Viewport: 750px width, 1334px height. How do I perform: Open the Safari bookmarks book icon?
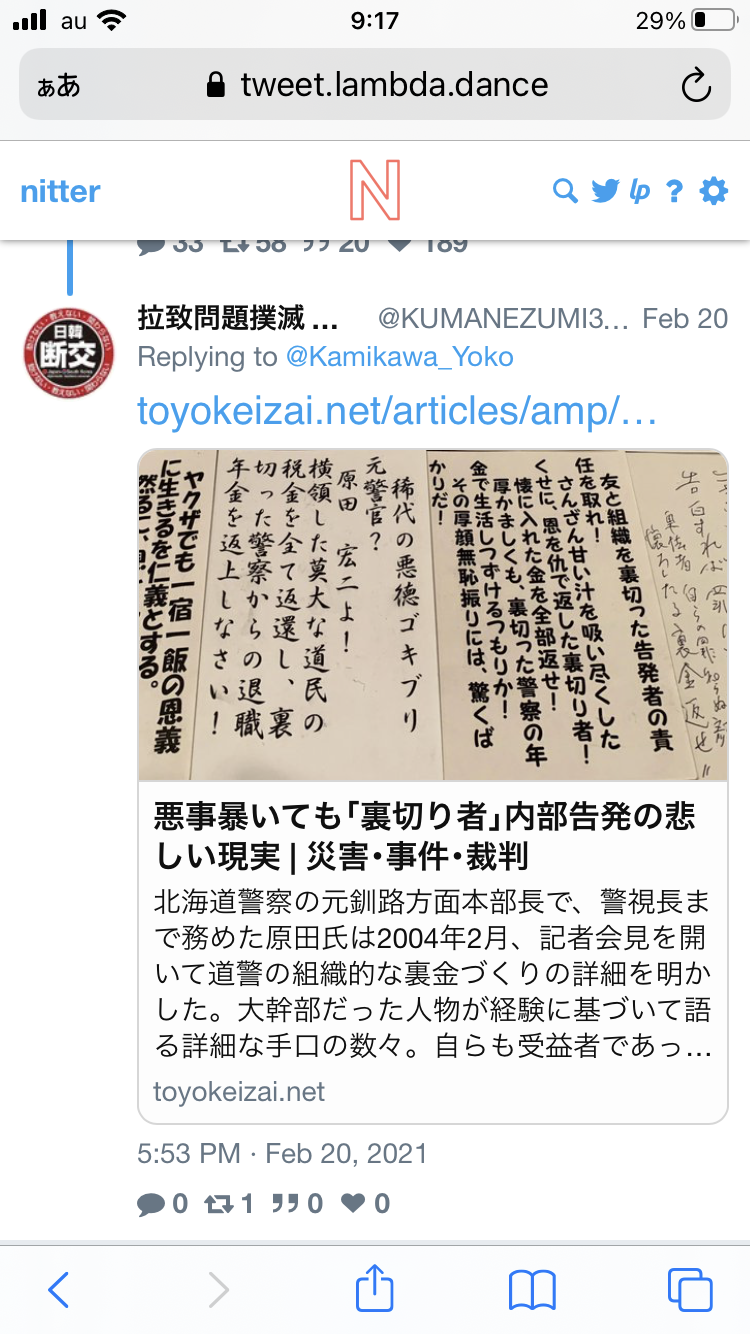click(532, 1291)
